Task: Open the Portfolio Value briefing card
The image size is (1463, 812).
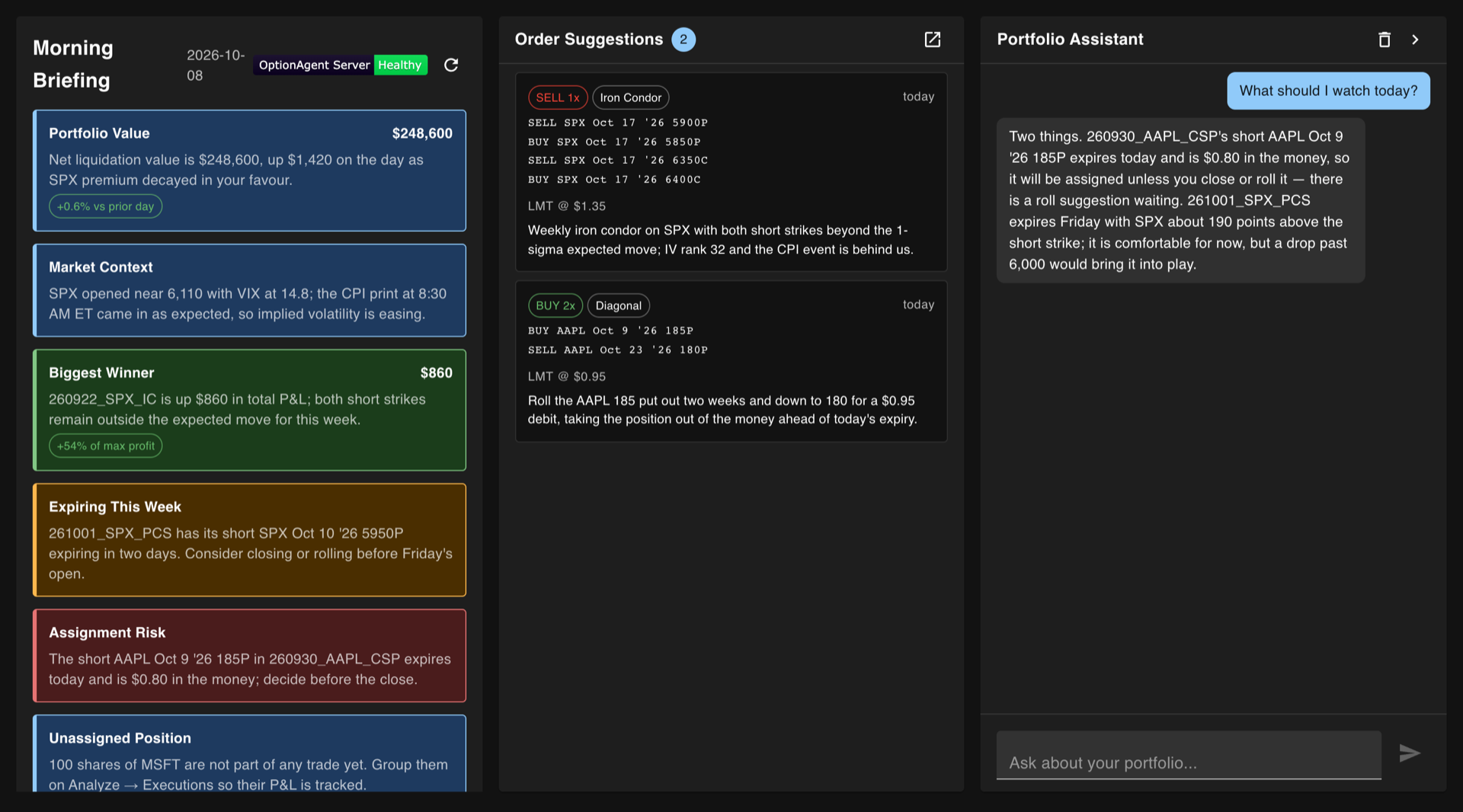Action: point(249,171)
